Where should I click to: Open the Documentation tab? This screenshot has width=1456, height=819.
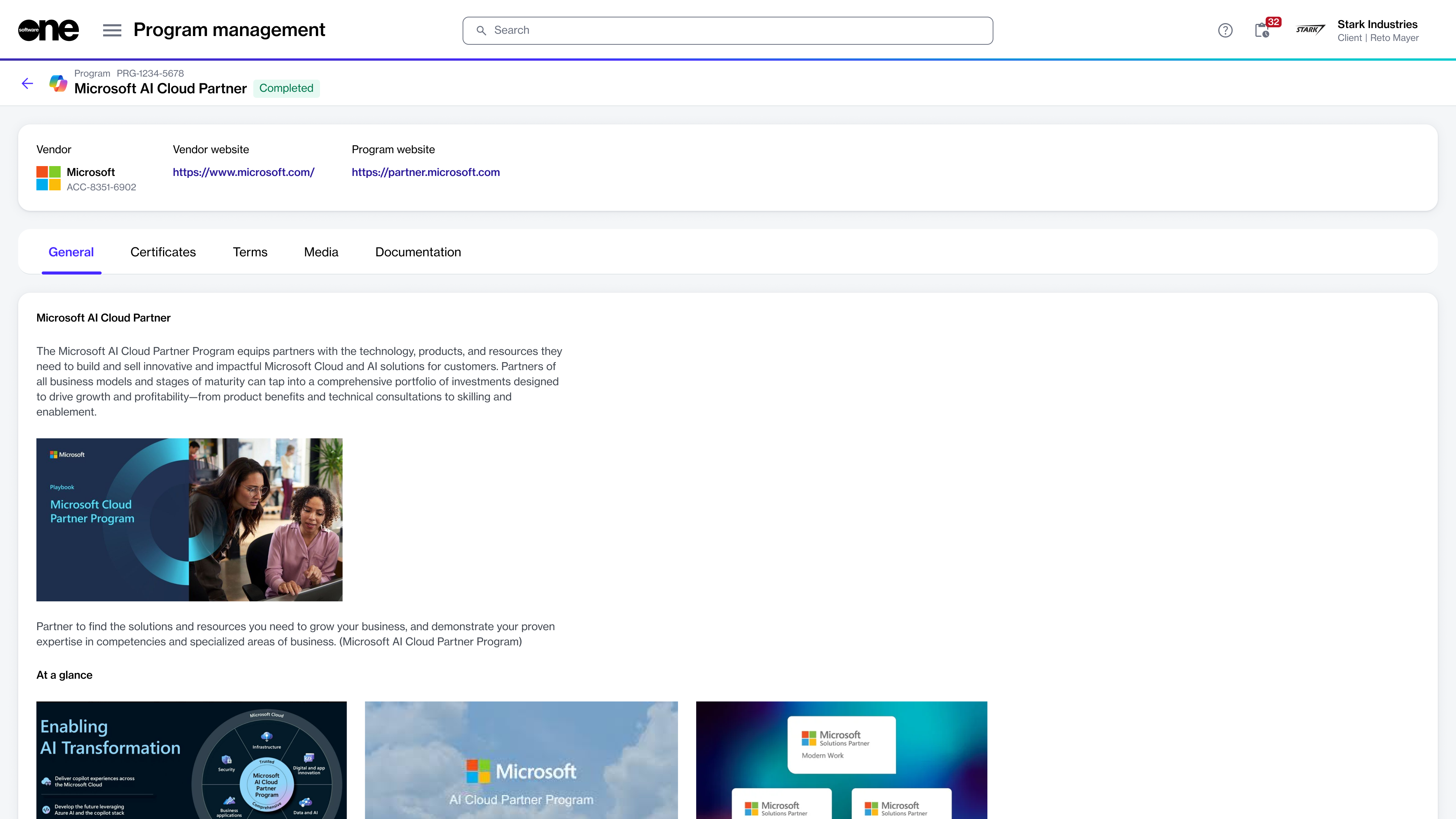coord(418,252)
